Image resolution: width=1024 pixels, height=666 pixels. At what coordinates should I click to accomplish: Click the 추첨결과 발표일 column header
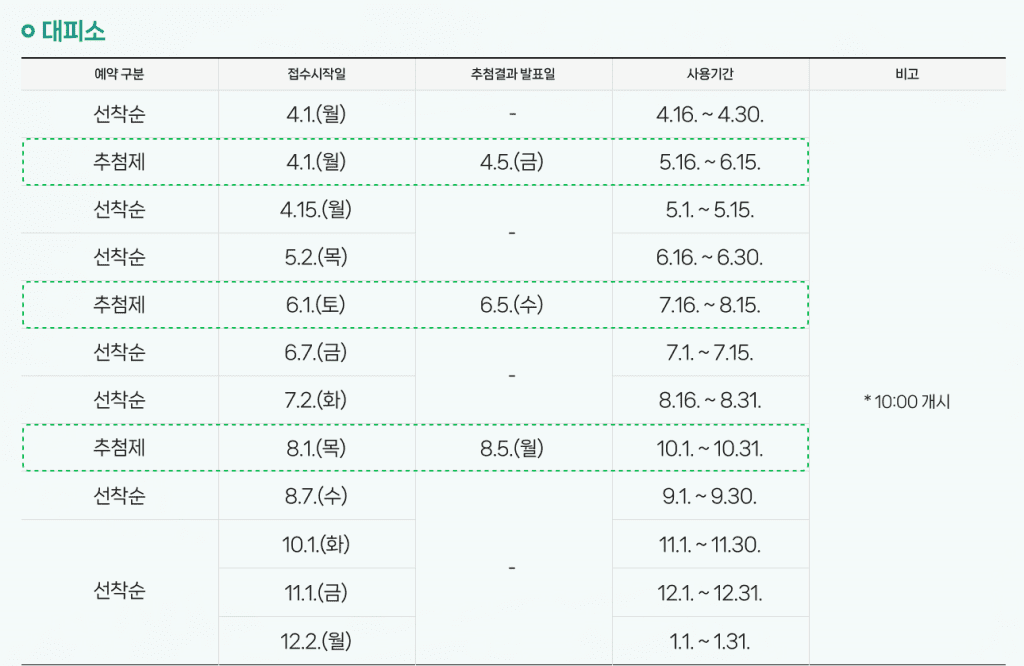pyautogui.click(x=512, y=74)
